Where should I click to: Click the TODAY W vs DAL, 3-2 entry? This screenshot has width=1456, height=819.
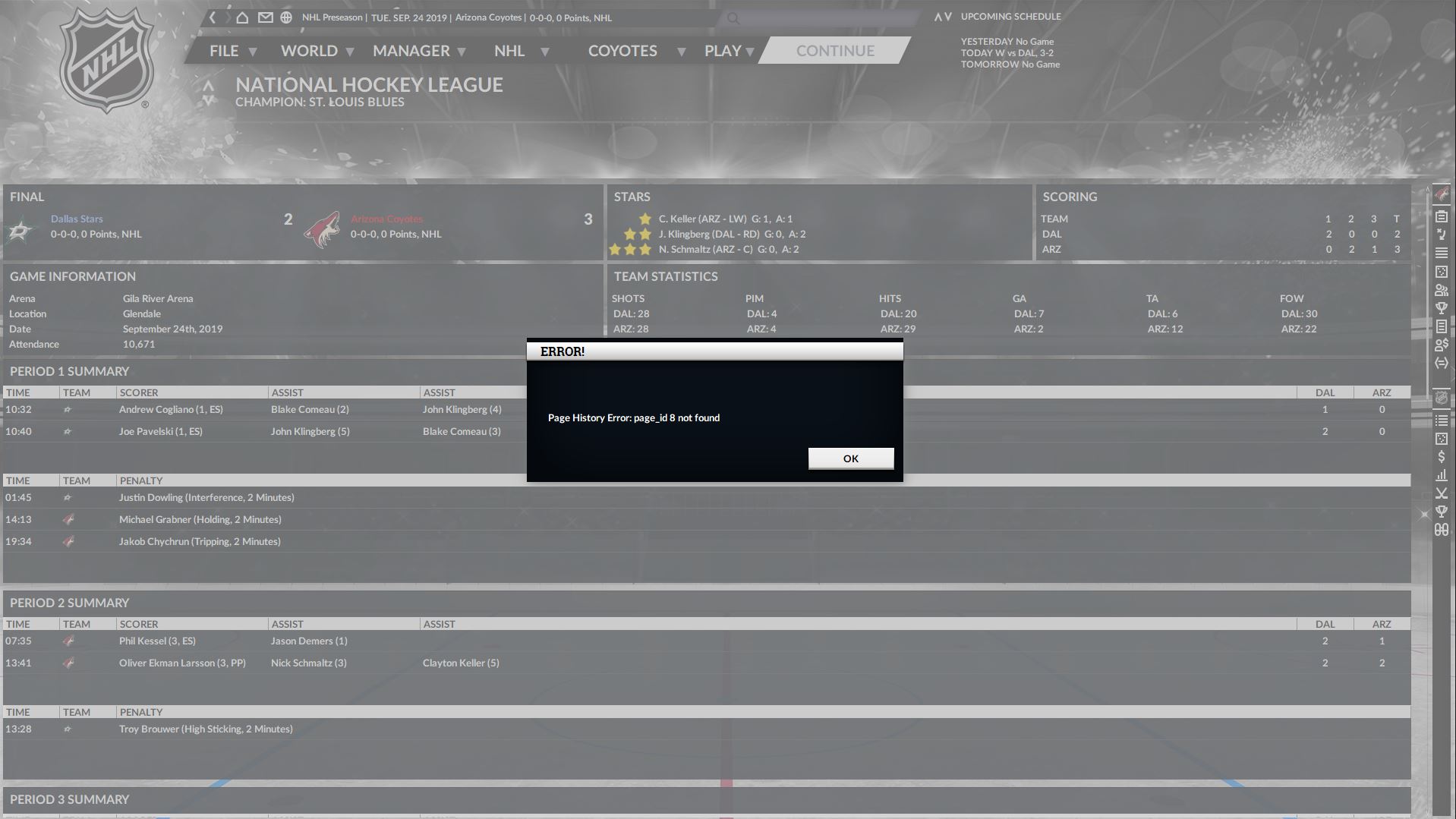1007,53
